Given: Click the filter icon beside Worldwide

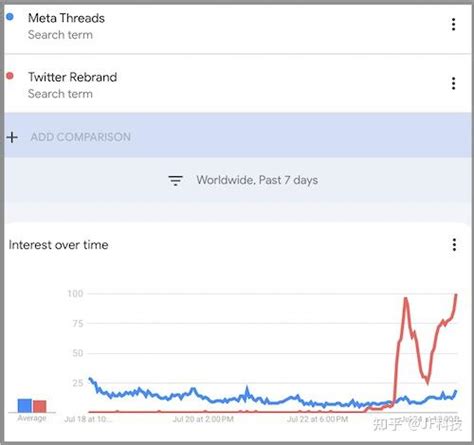Looking at the screenshot, I should (176, 180).
